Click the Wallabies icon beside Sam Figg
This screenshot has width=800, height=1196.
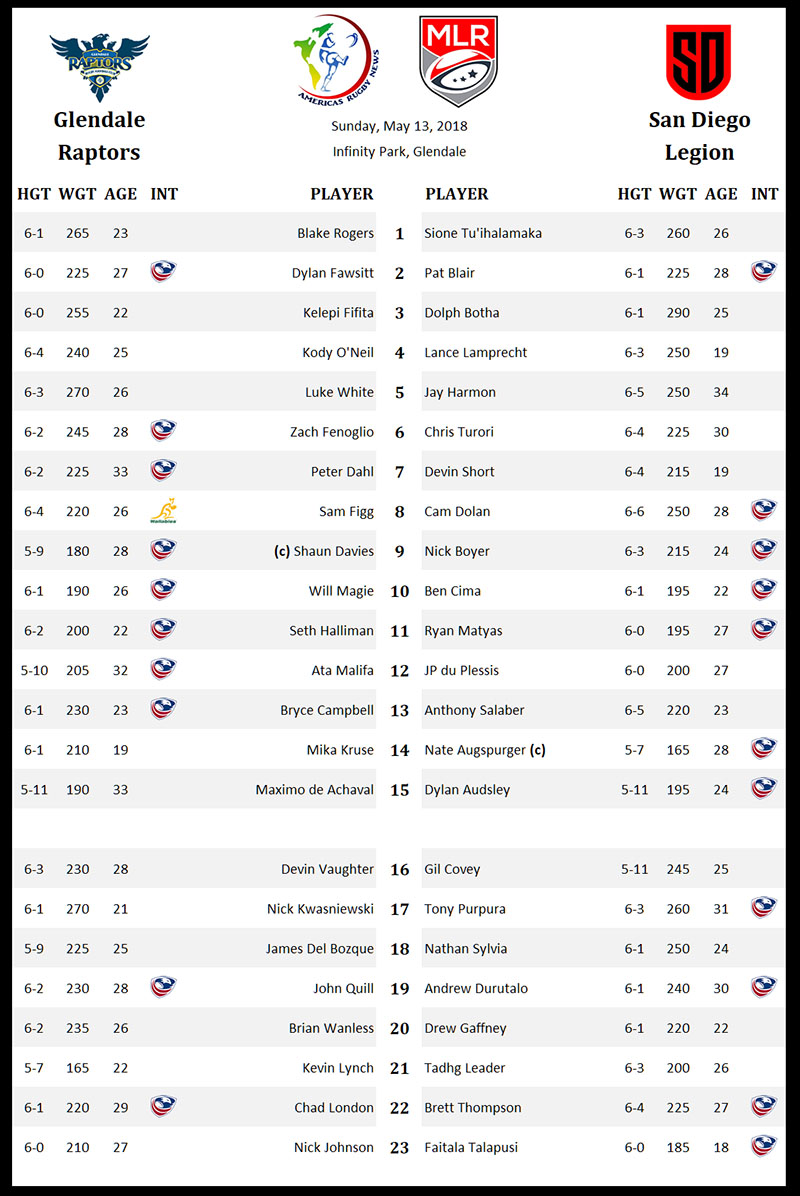click(x=163, y=511)
